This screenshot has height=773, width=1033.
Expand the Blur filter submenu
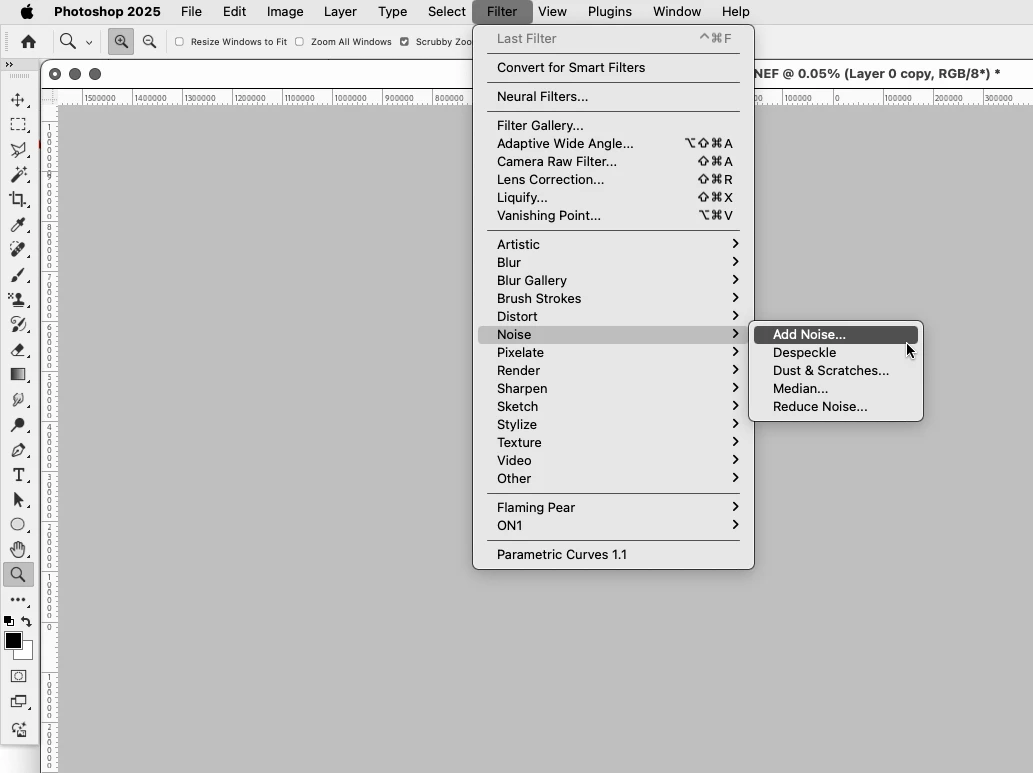(x=613, y=262)
